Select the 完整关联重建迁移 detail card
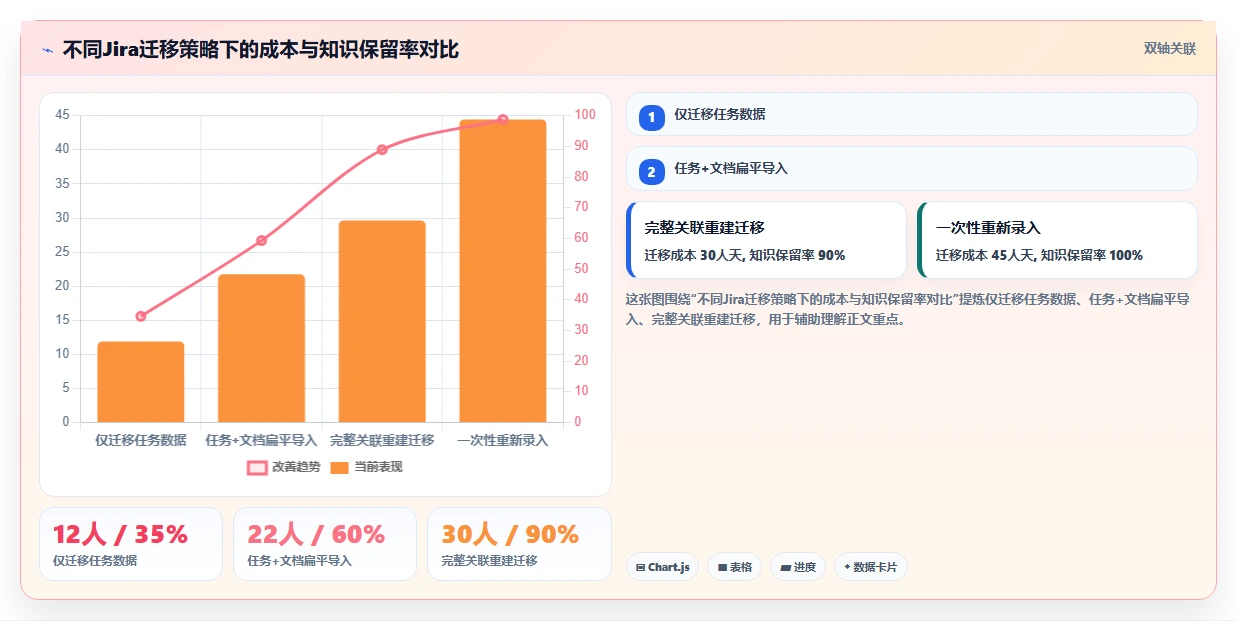Image resolution: width=1237 pixels, height=621 pixels. pyautogui.click(x=766, y=240)
